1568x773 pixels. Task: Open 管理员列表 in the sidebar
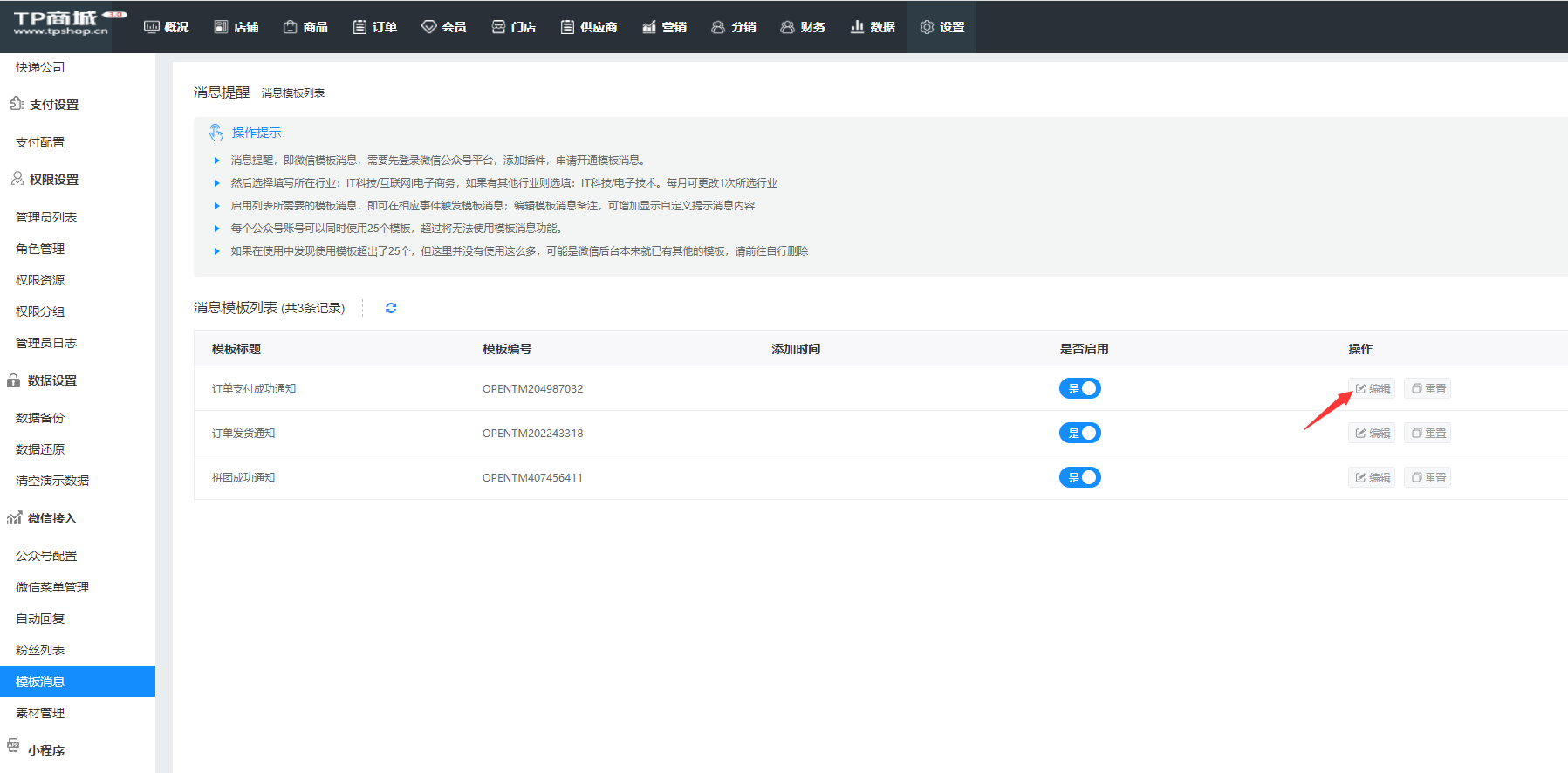click(46, 217)
